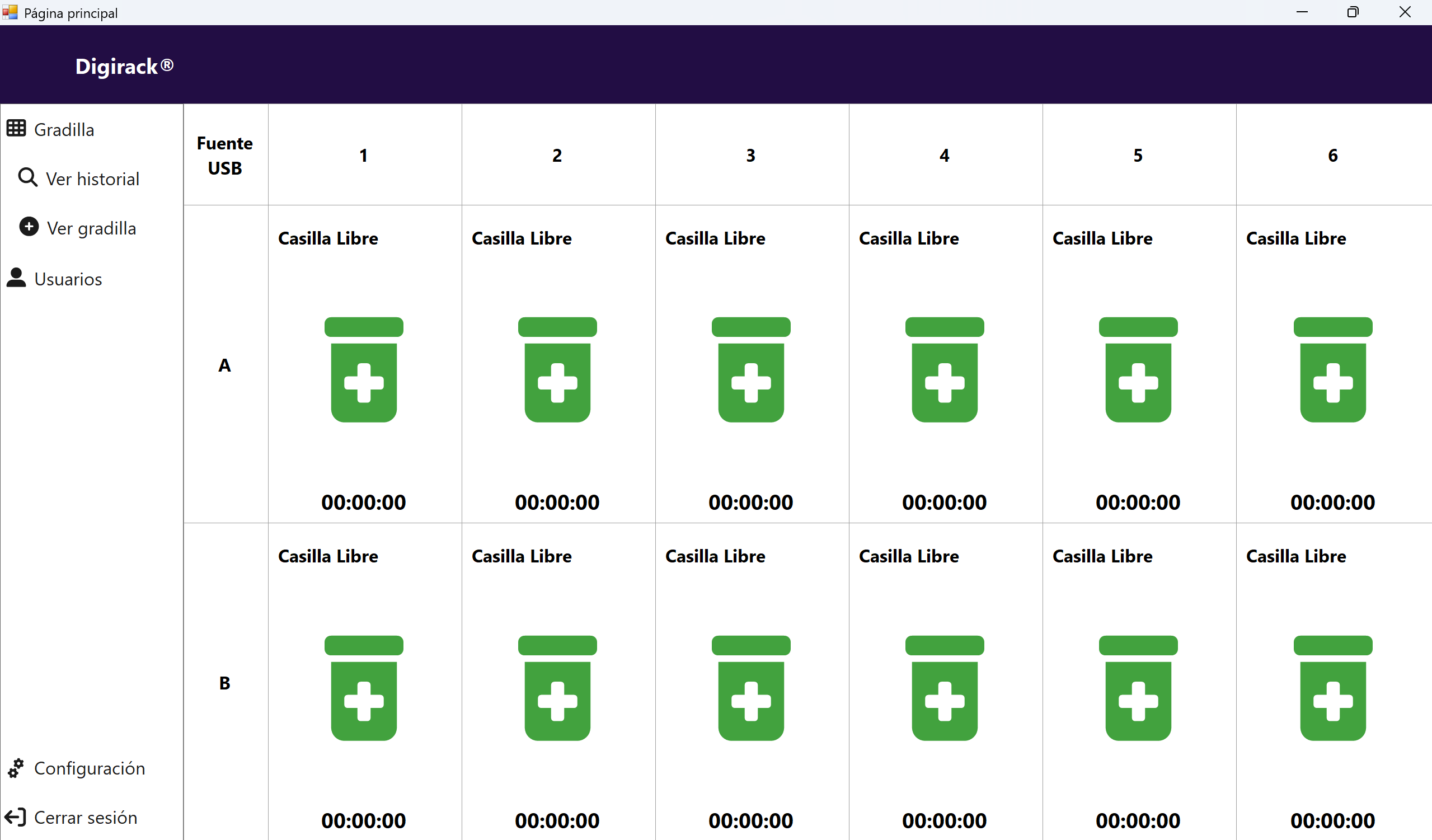Viewport: 1432px width, 840px height.
Task: Click the Gradilla grid icon in sidebar
Action: click(x=16, y=129)
